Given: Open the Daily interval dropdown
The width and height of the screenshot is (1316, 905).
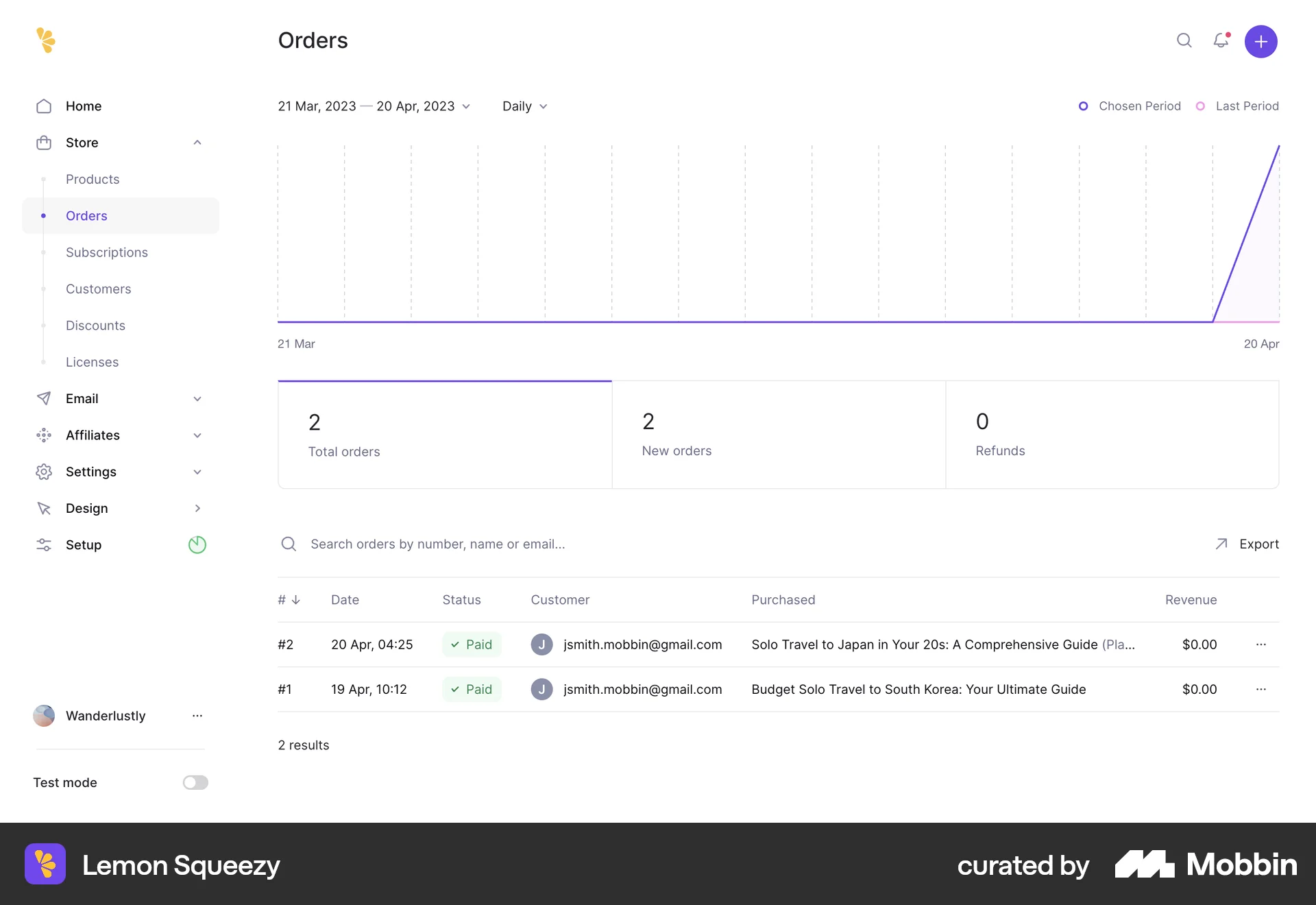Looking at the screenshot, I should click(524, 106).
